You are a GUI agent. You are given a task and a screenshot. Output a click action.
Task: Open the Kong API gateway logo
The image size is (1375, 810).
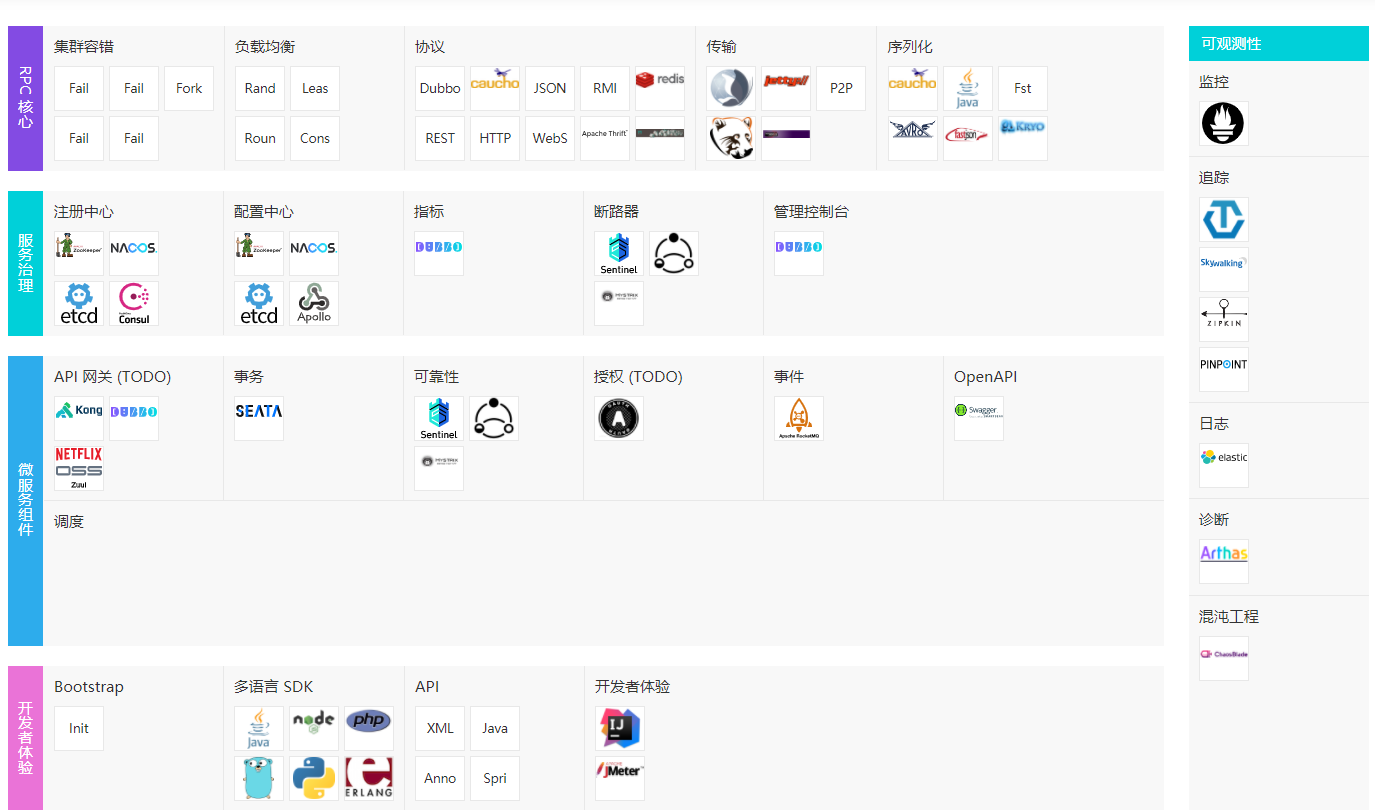click(x=79, y=418)
